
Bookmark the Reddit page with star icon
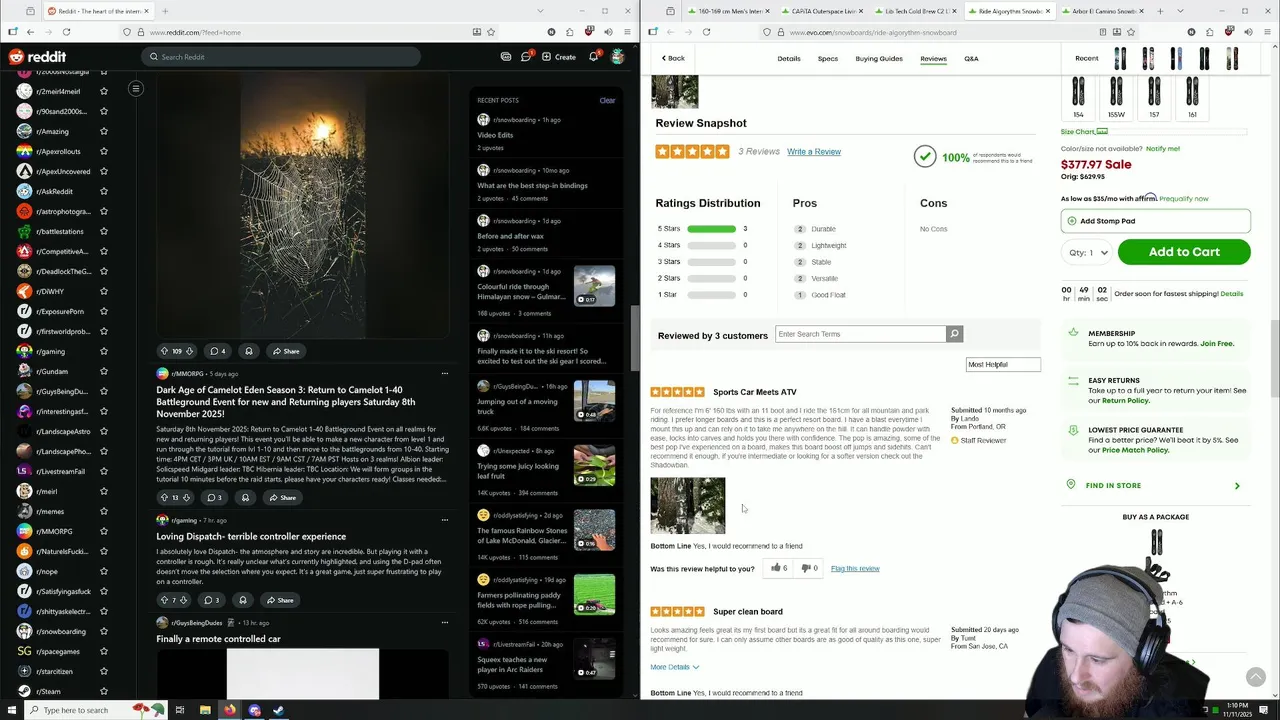[x=490, y=32]
